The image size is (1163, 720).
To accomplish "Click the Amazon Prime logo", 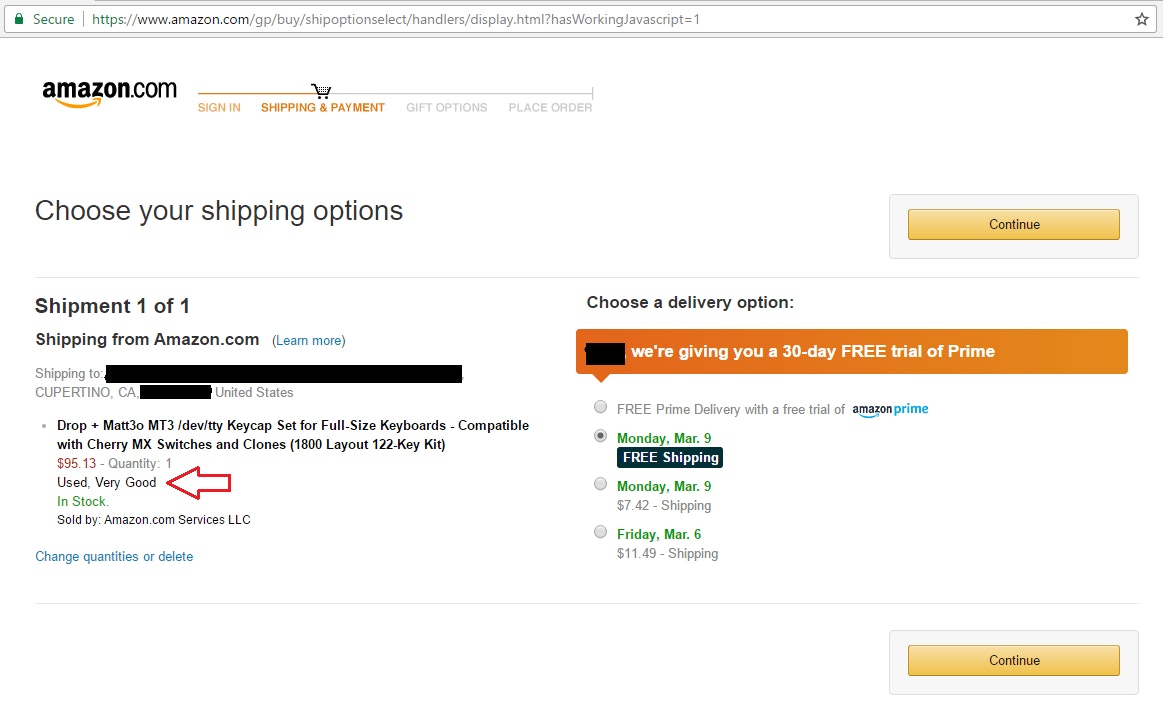I will tap(891, 409).
